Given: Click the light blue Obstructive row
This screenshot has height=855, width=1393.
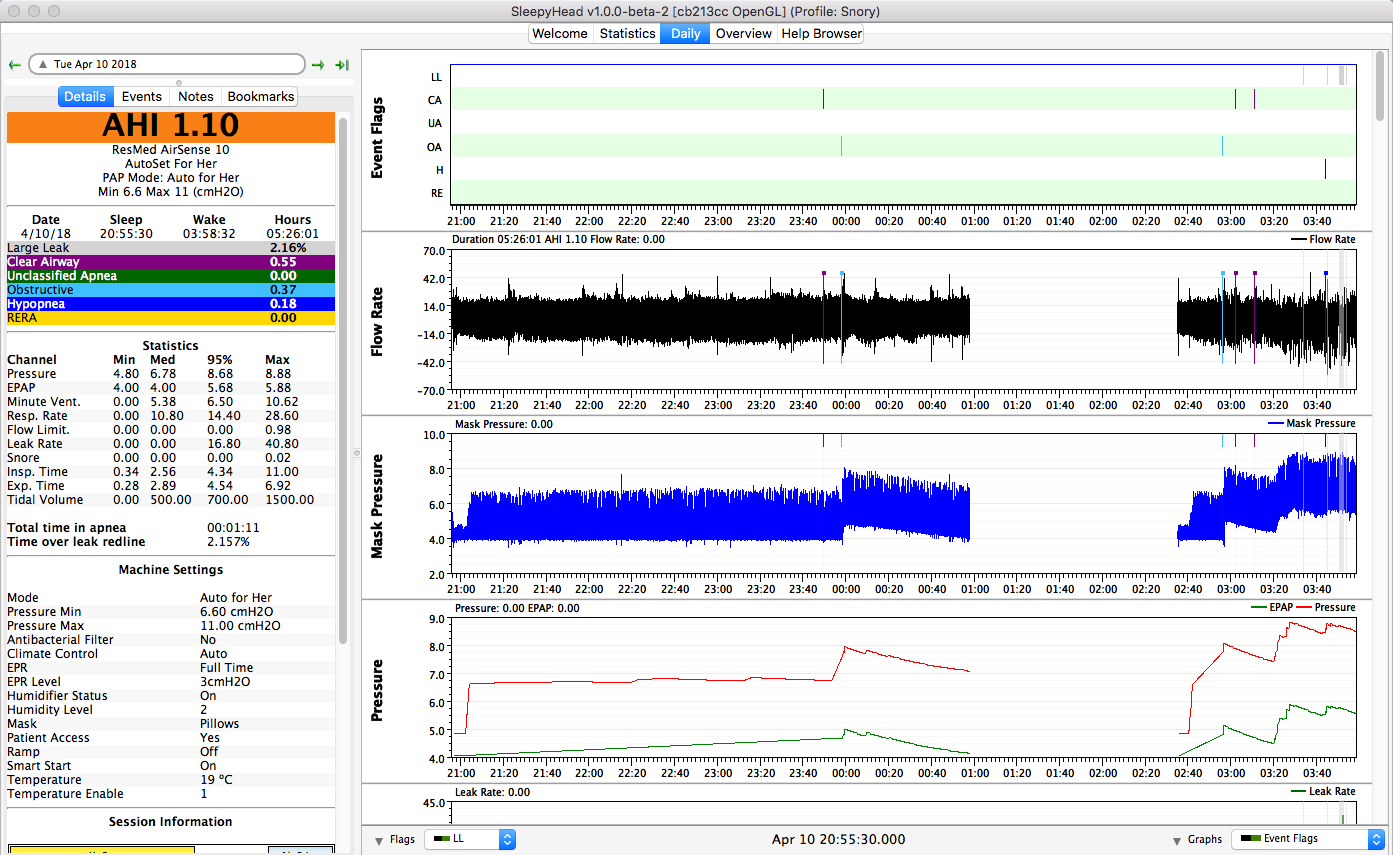Looking at the screenshot, I should click(x=171, y=289).
